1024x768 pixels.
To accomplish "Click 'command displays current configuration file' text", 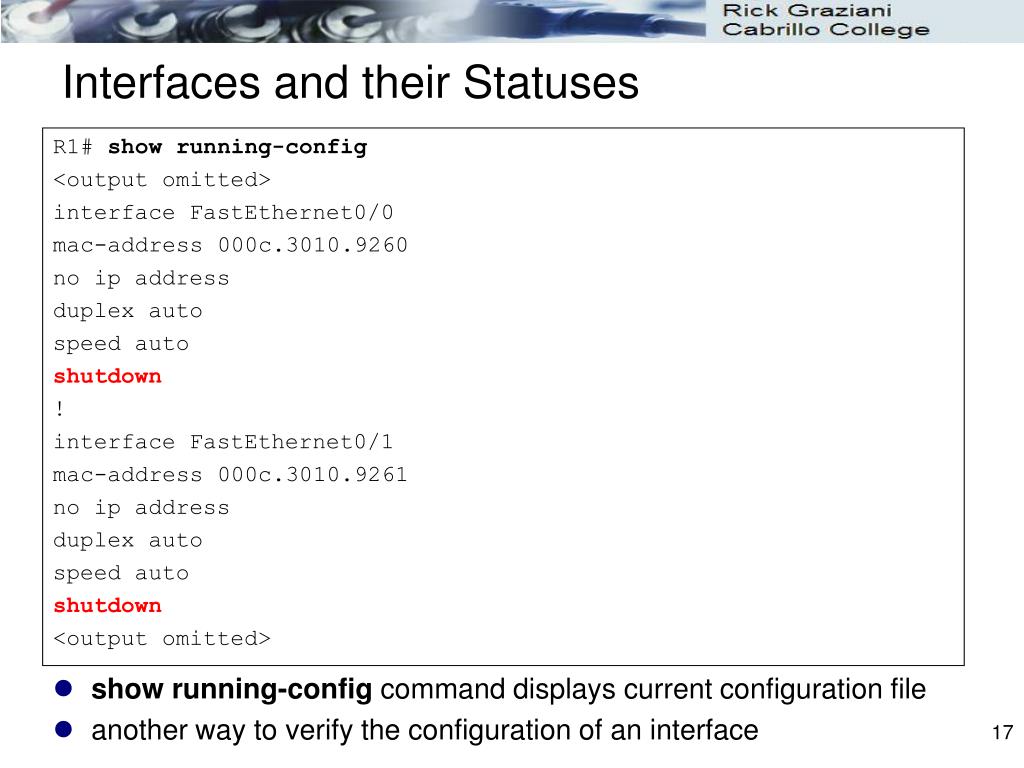I will coord(653,690).
